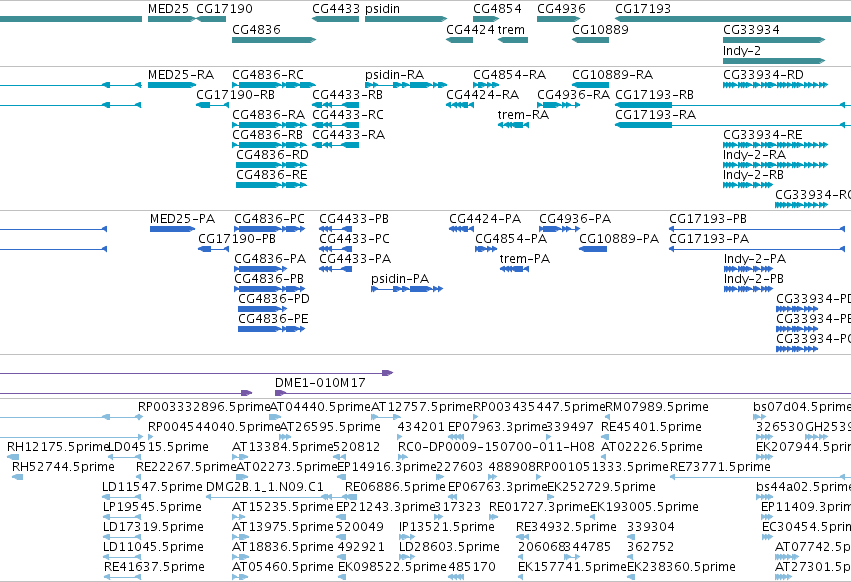Select EST RE06886.5prime
The image size is (851, 582).
point(395,486)
